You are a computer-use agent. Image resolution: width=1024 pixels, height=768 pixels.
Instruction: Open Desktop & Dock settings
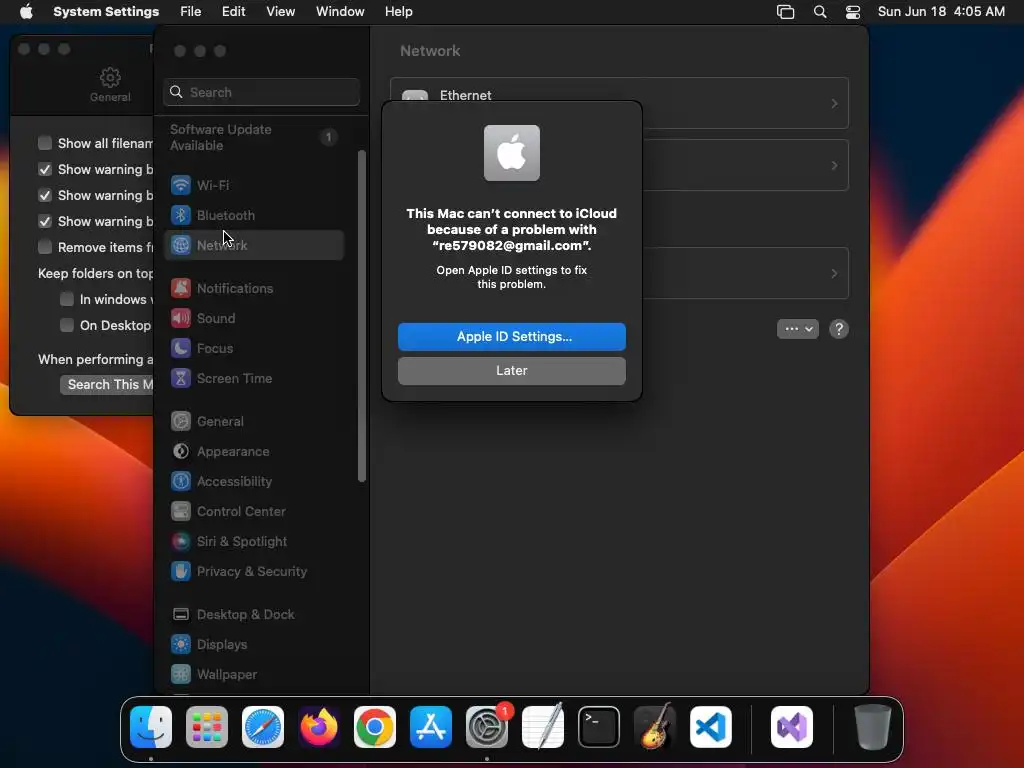253,615
